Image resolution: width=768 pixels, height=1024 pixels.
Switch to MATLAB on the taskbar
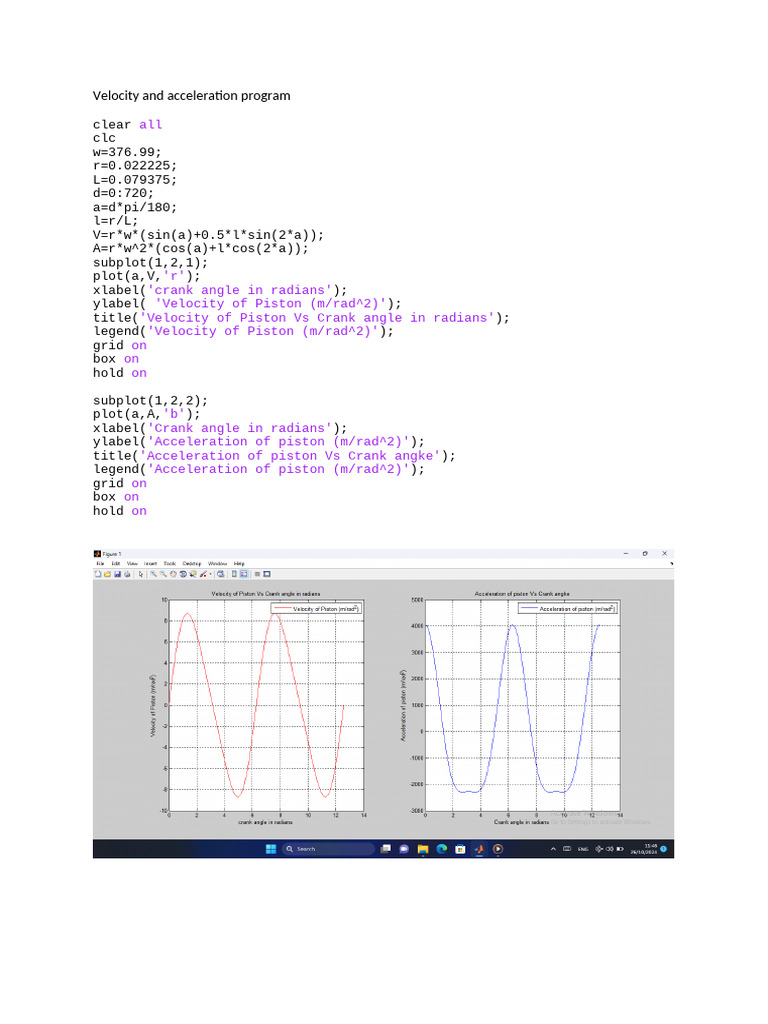(479, 849)
